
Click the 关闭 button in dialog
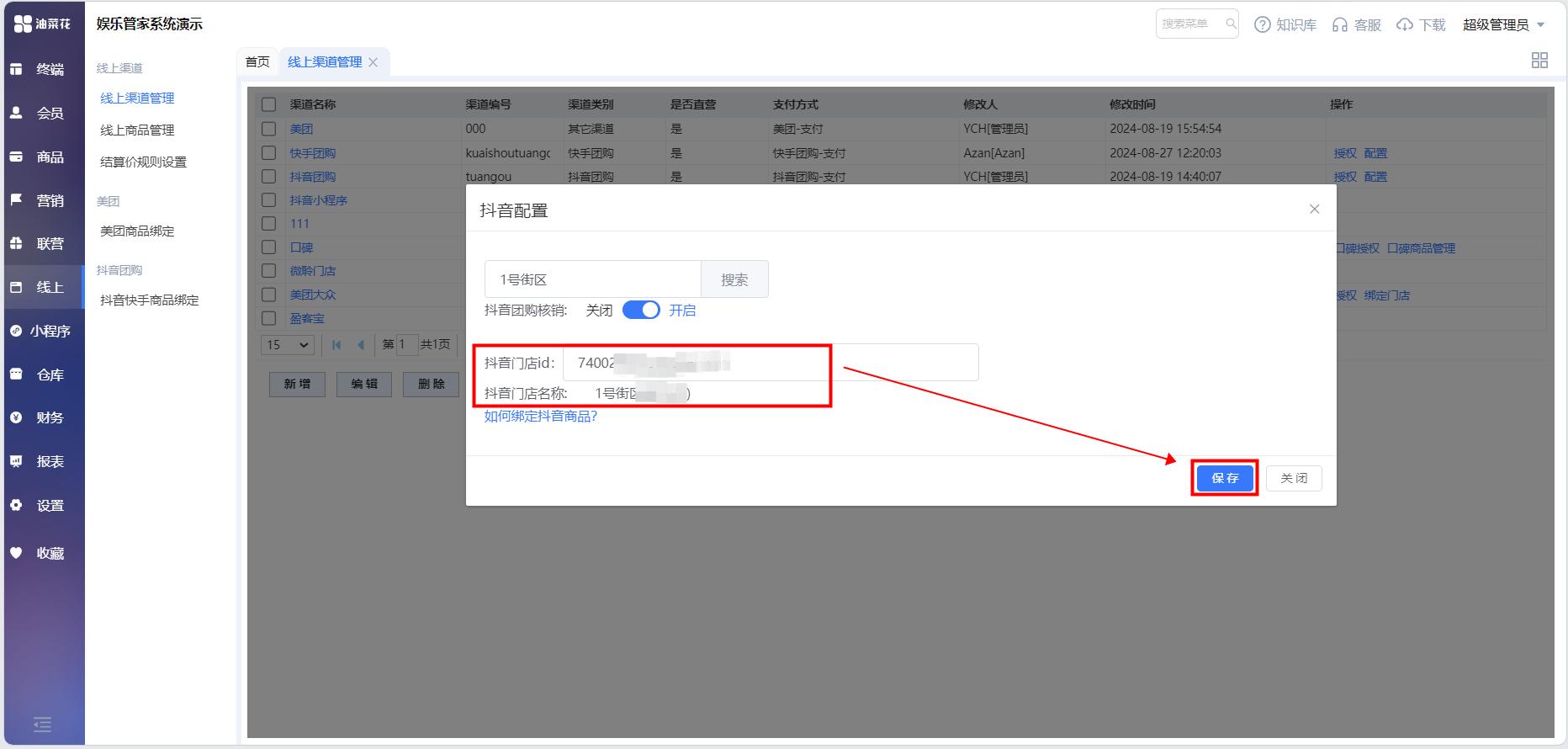click(1294, 478)
